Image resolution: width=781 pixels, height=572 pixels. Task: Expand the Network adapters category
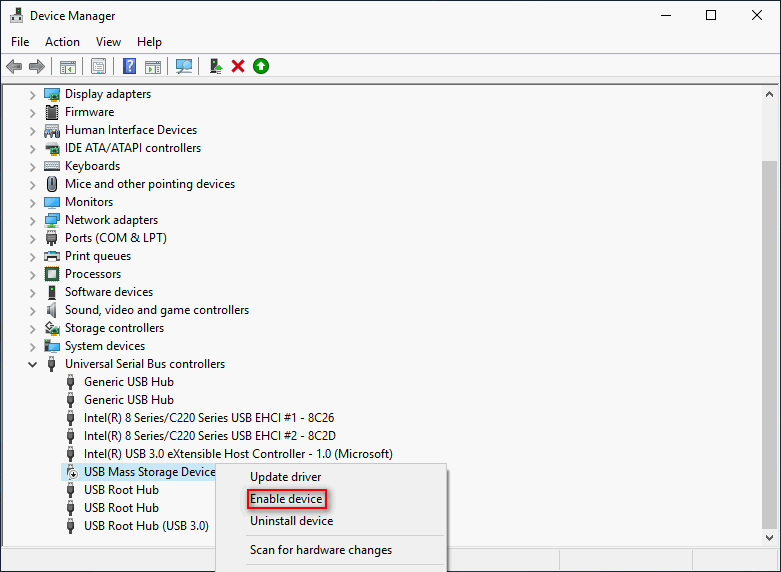[32, 220]
